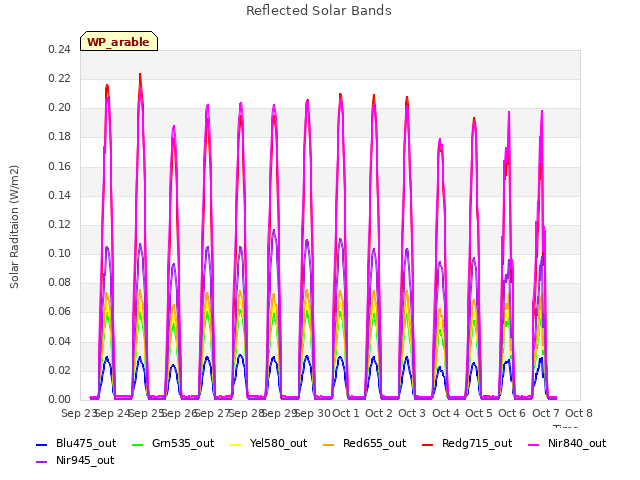Click the 0.06 y-axis tick label
This screenshot has height=480, width=640.
pos(60,312)
